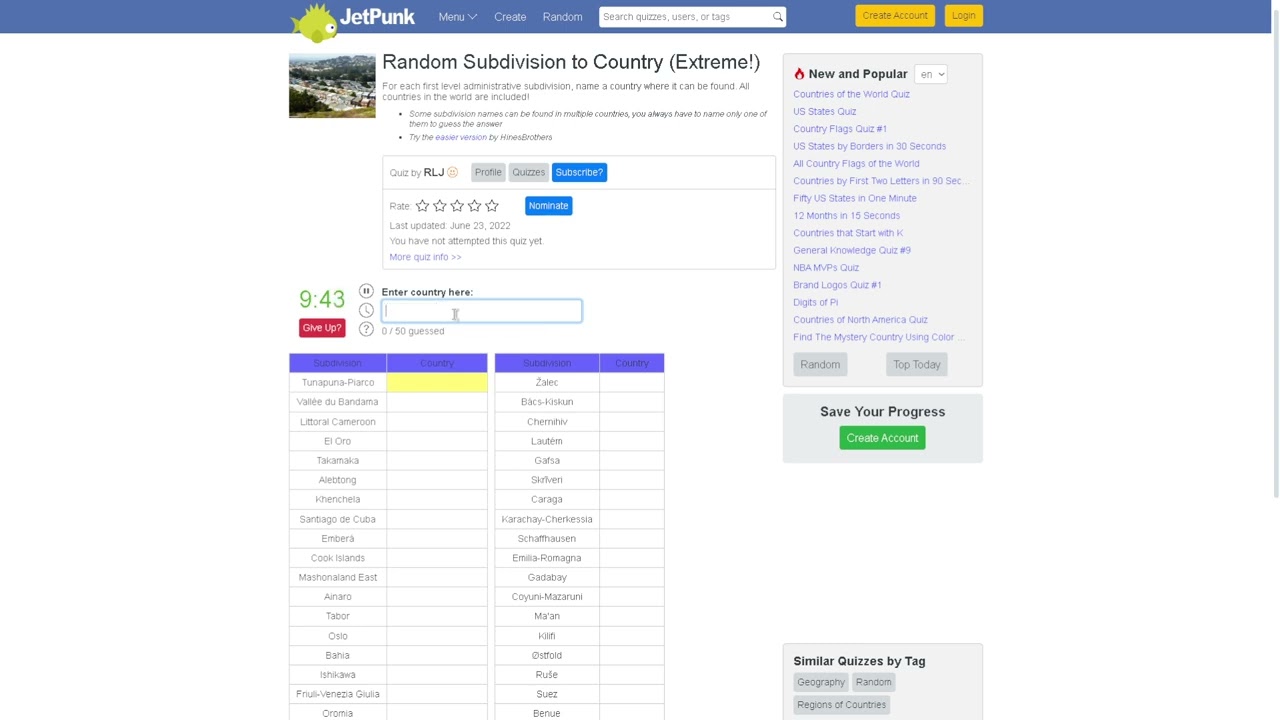Select the third rating star
This screenshot has height=720, width=1280.
(x=457, y=206)
